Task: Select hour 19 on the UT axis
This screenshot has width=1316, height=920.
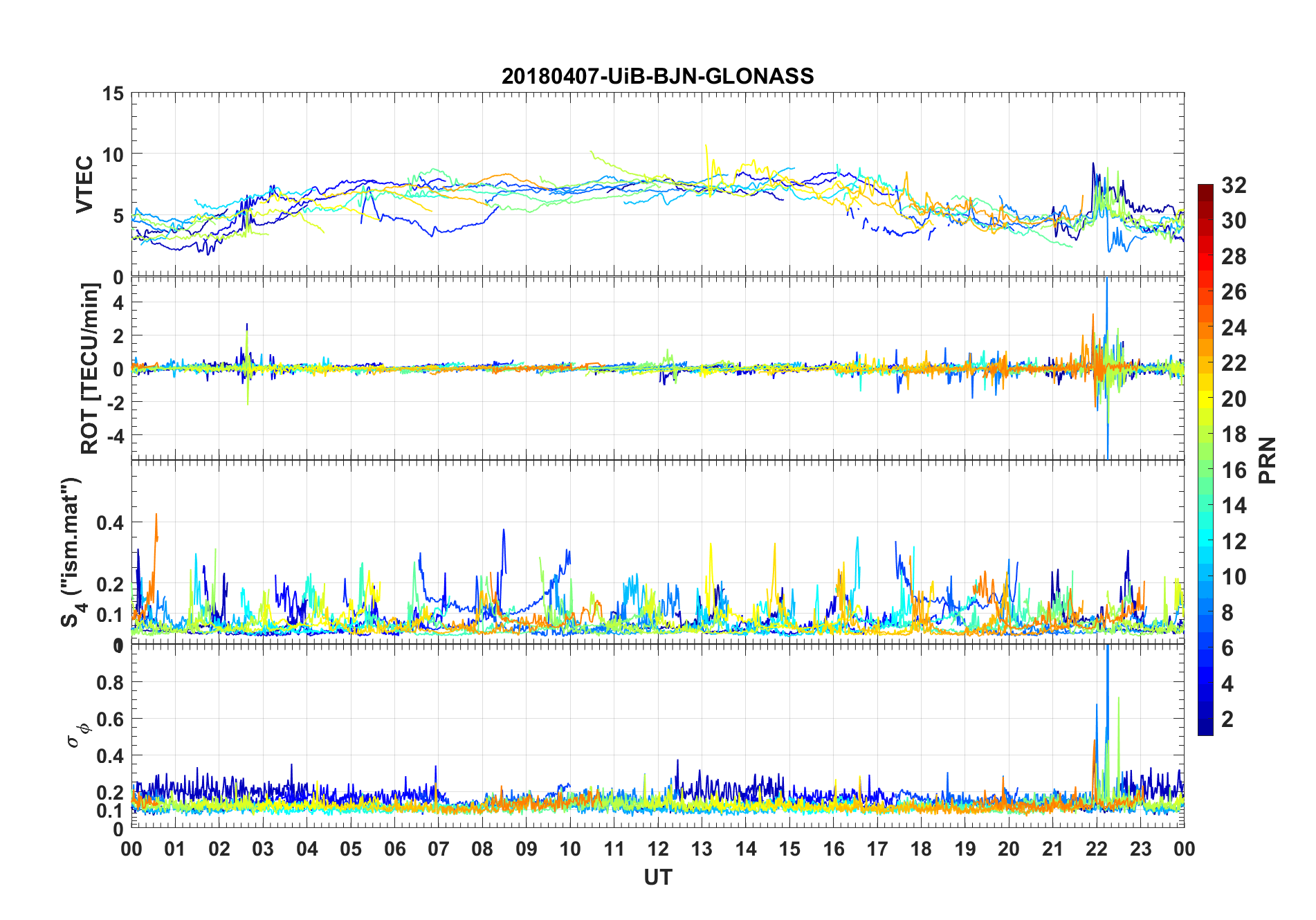Action: (965, 849)
